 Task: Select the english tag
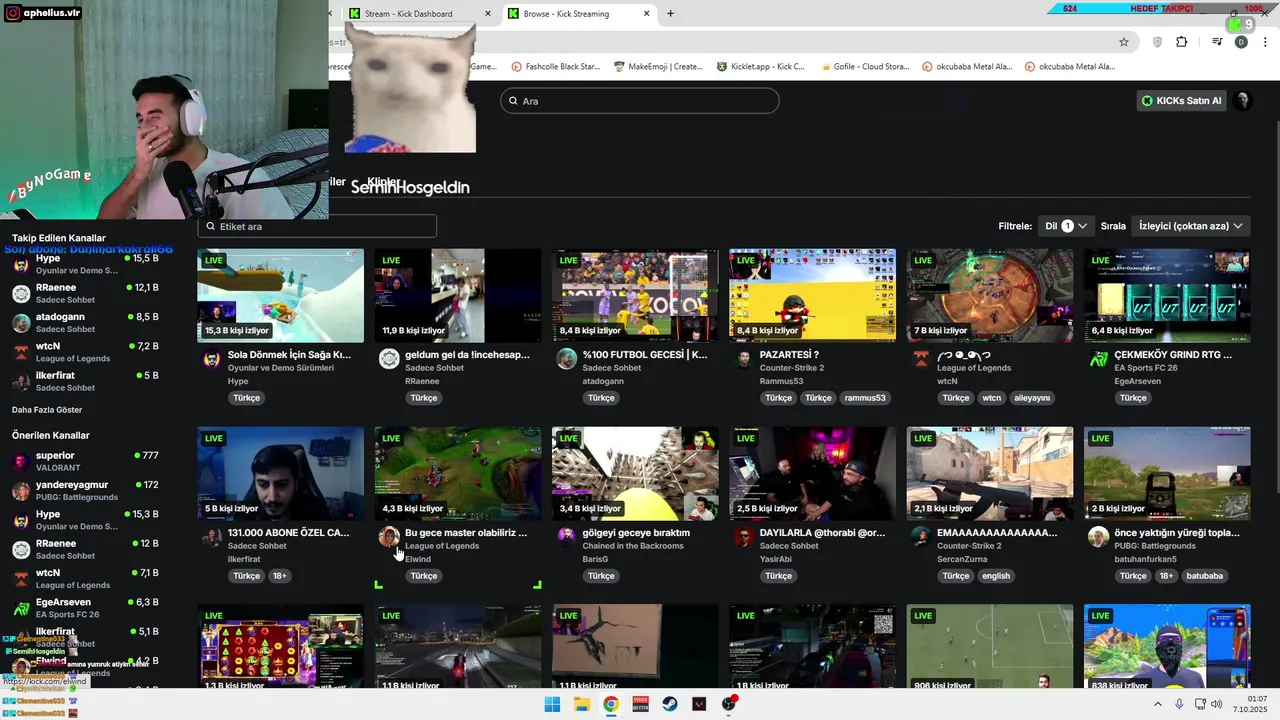pyautogui.click(x=996, y=576)
